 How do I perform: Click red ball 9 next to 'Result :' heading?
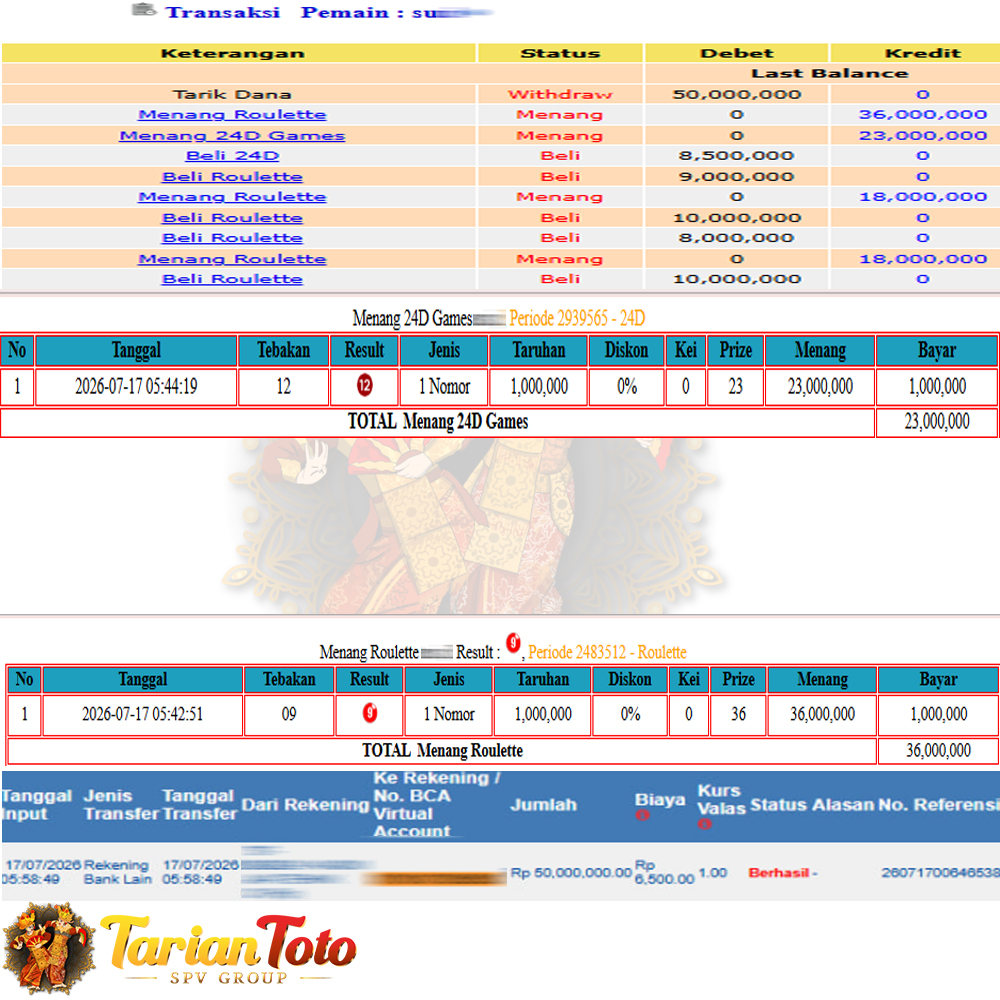pos(513,643)
